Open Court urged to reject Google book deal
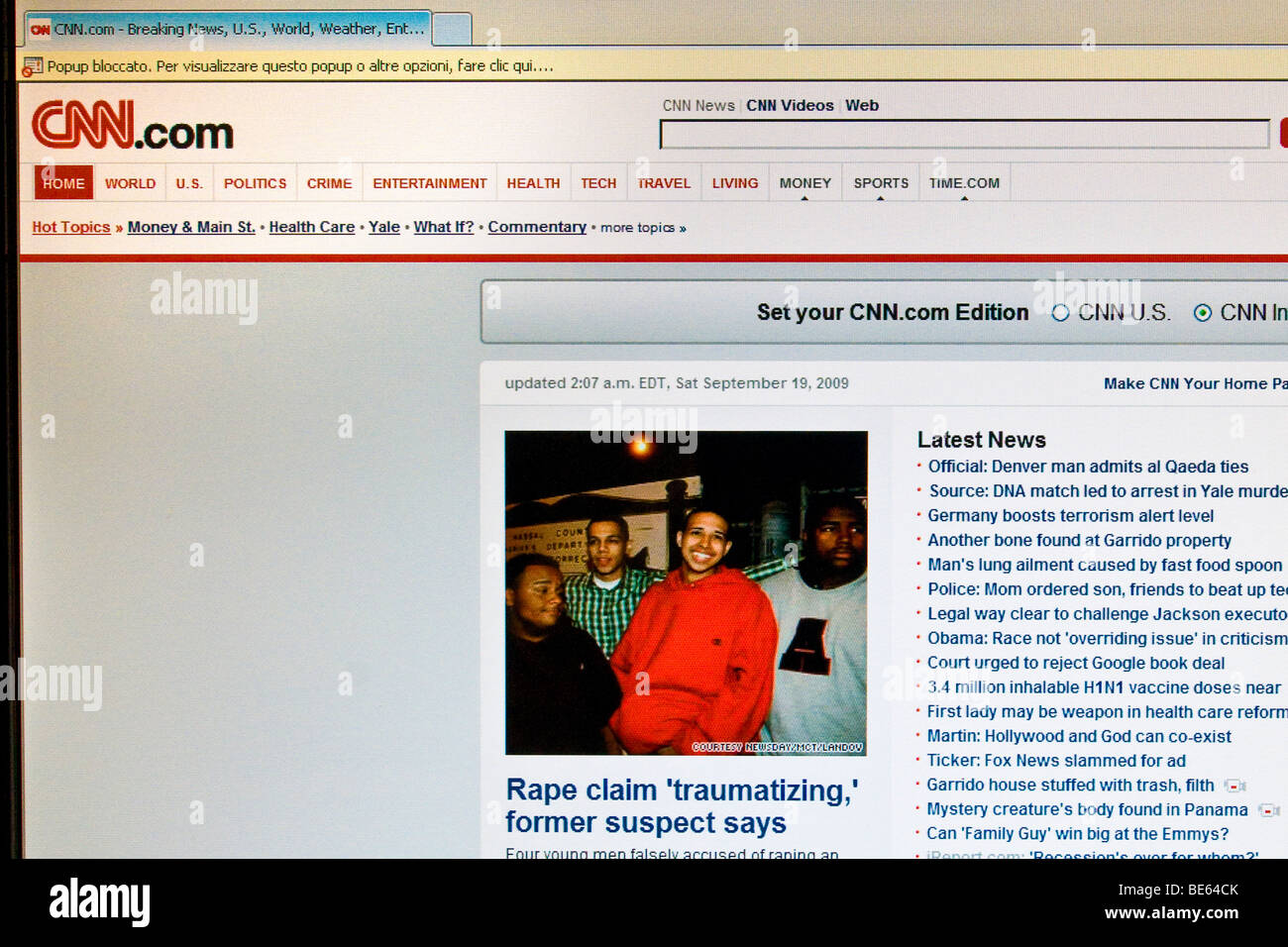This screenshot has width=1288, height=947. pos(1076,664)
